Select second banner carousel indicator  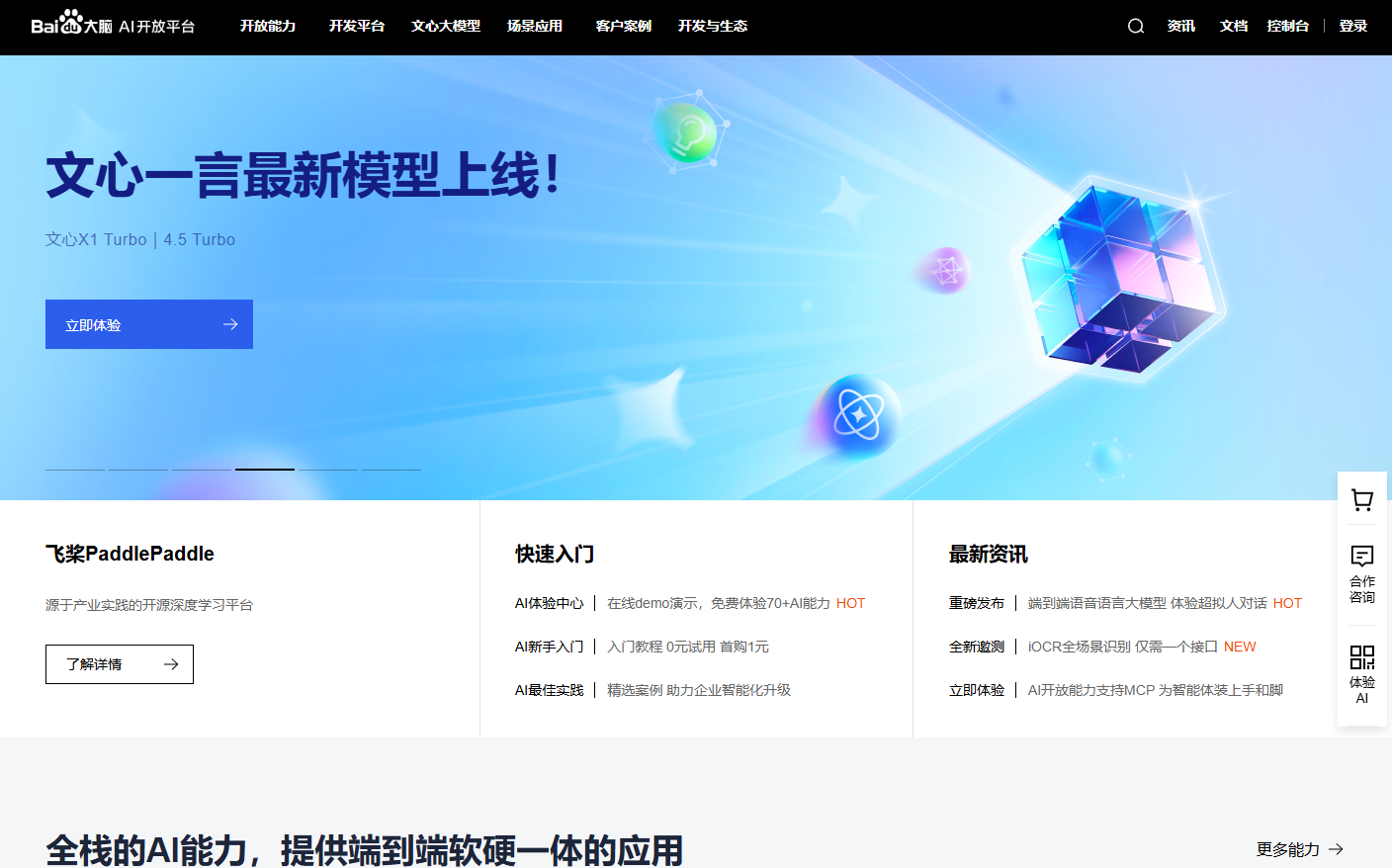(138, 469)
